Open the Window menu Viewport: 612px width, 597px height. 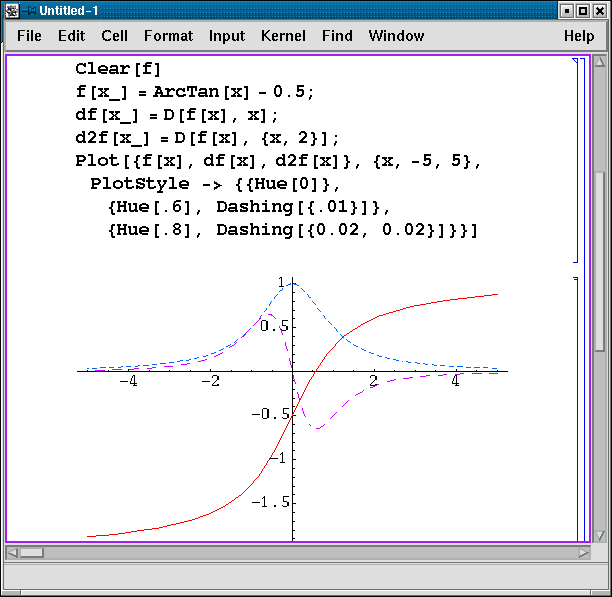point(396,36)
